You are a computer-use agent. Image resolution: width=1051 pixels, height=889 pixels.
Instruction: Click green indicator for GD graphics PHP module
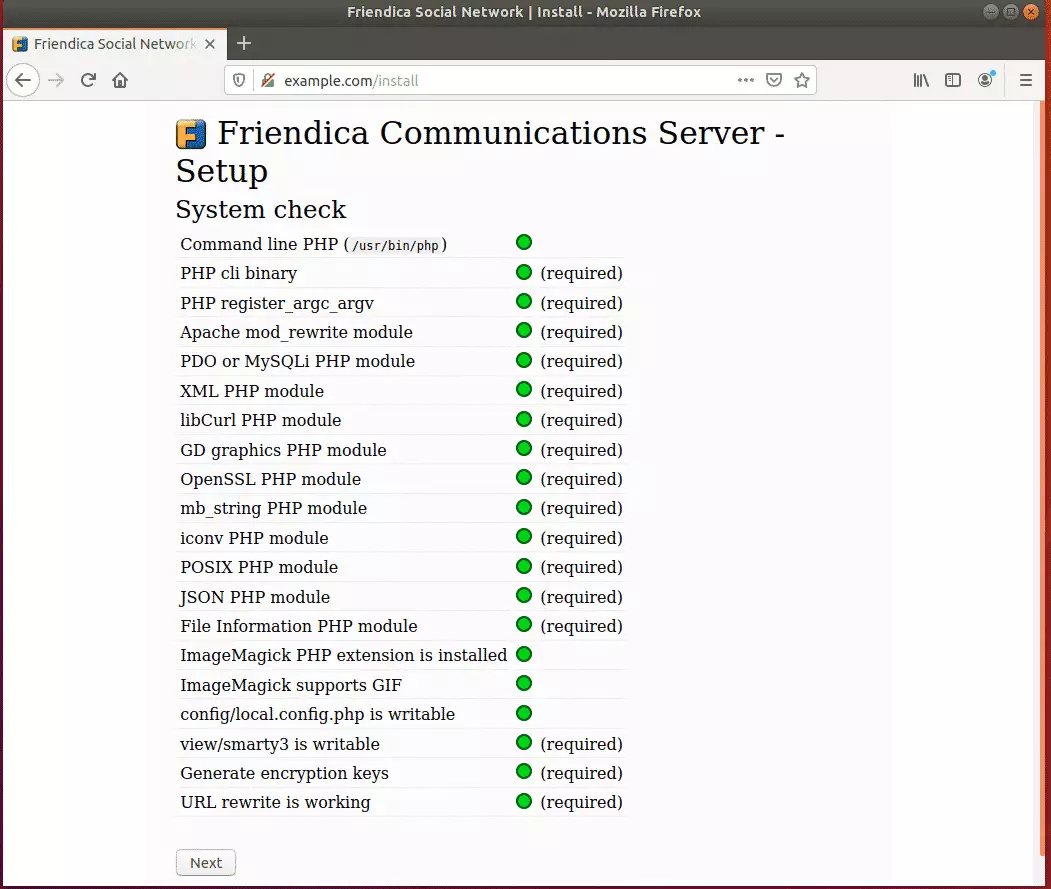[524, 449]
